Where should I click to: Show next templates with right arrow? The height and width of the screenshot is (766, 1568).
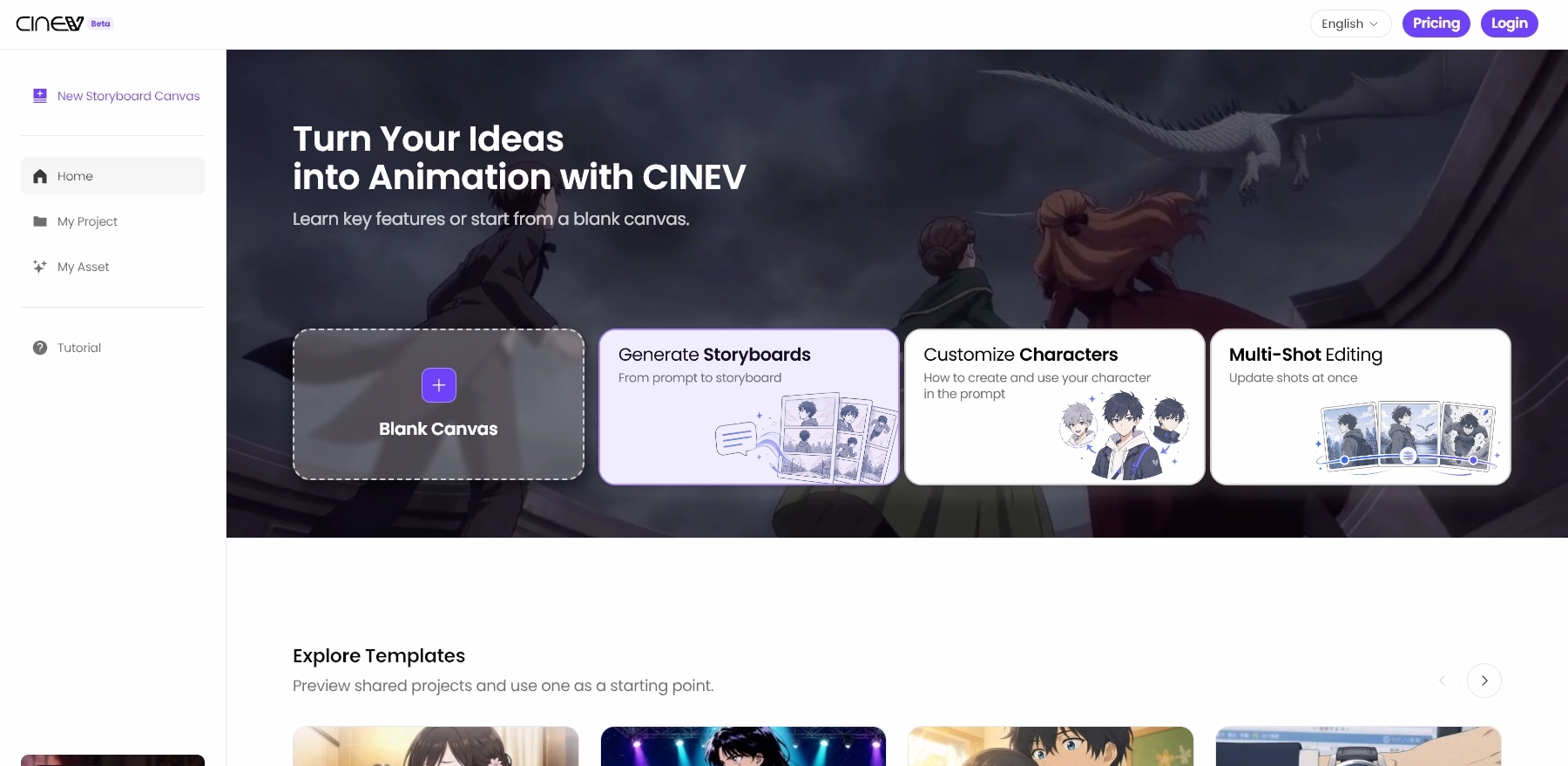pyautogui.click(x=1484, y=681)
